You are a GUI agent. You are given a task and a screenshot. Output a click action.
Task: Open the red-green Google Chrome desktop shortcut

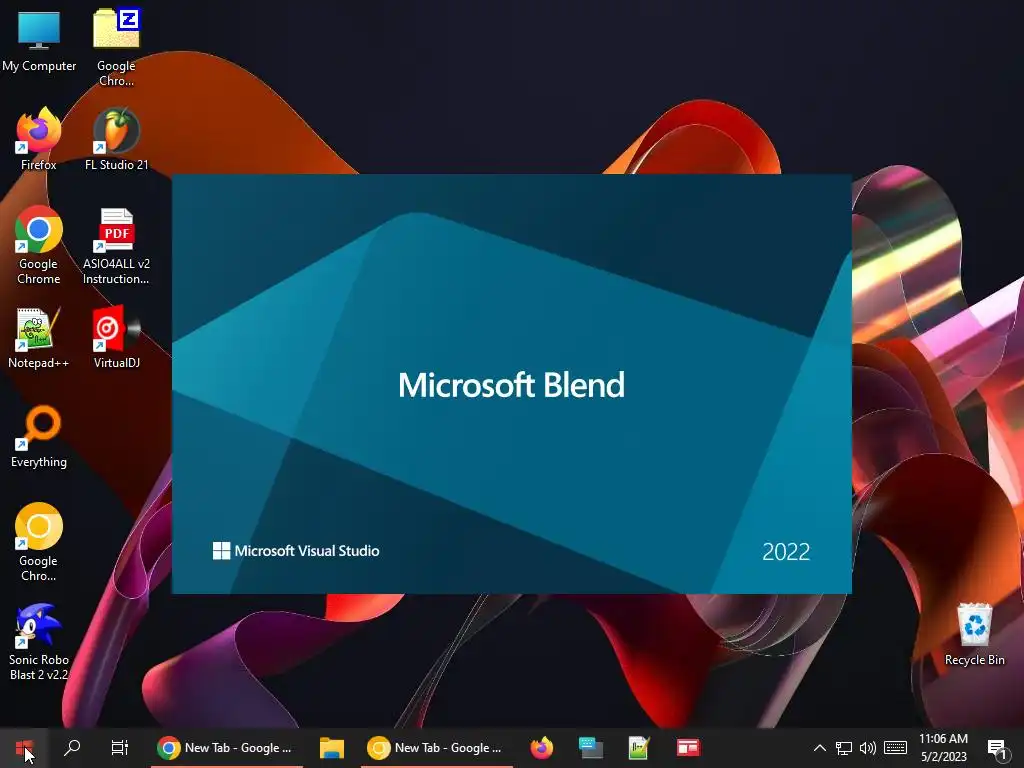[39, 246]
